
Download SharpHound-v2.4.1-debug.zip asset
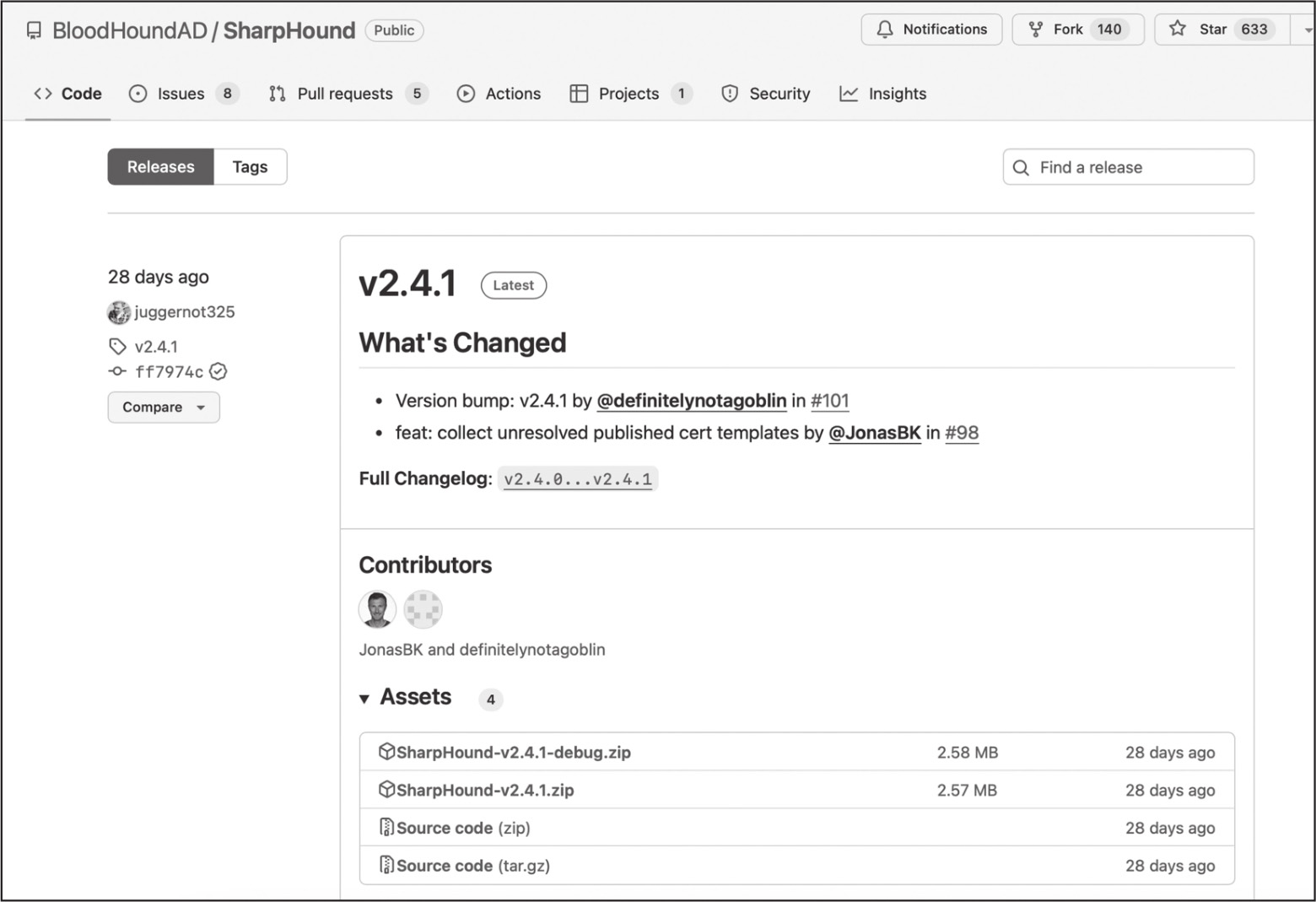click(513, 753)
